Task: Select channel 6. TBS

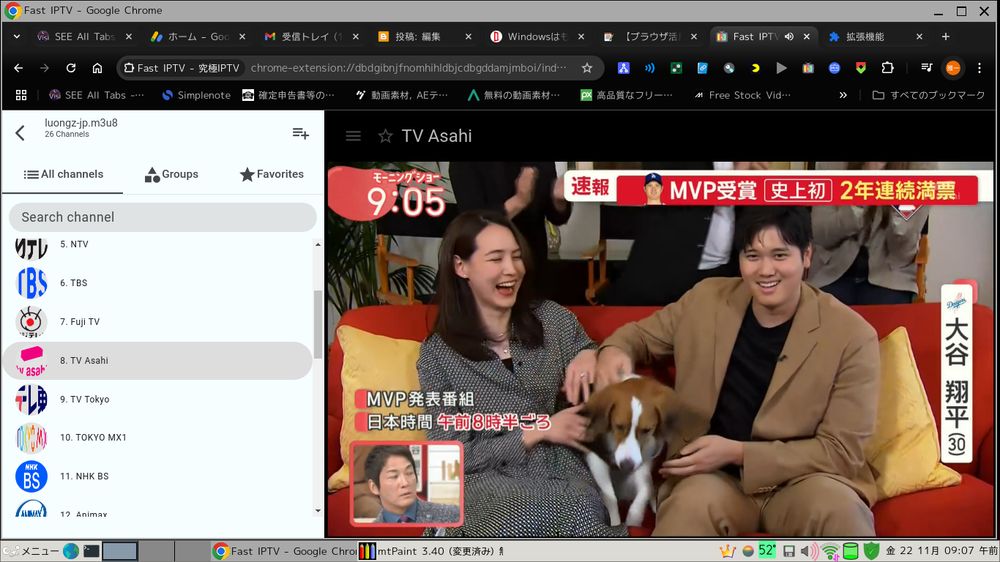Action: click(x=158, y=283)
